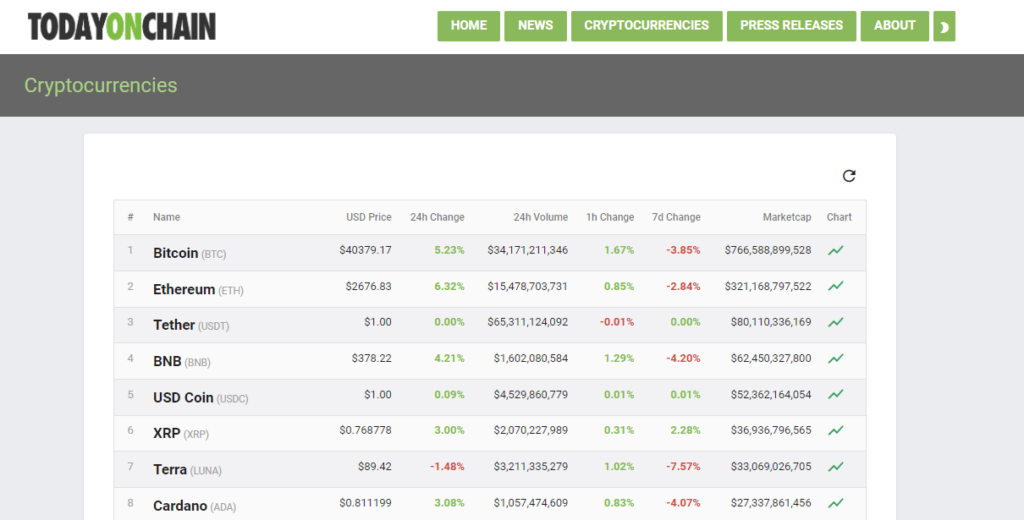Click Bitcoin 7d change -3.85%
Image resolution: width=1024 pixels, height=520 pixels.
point(683,250)
